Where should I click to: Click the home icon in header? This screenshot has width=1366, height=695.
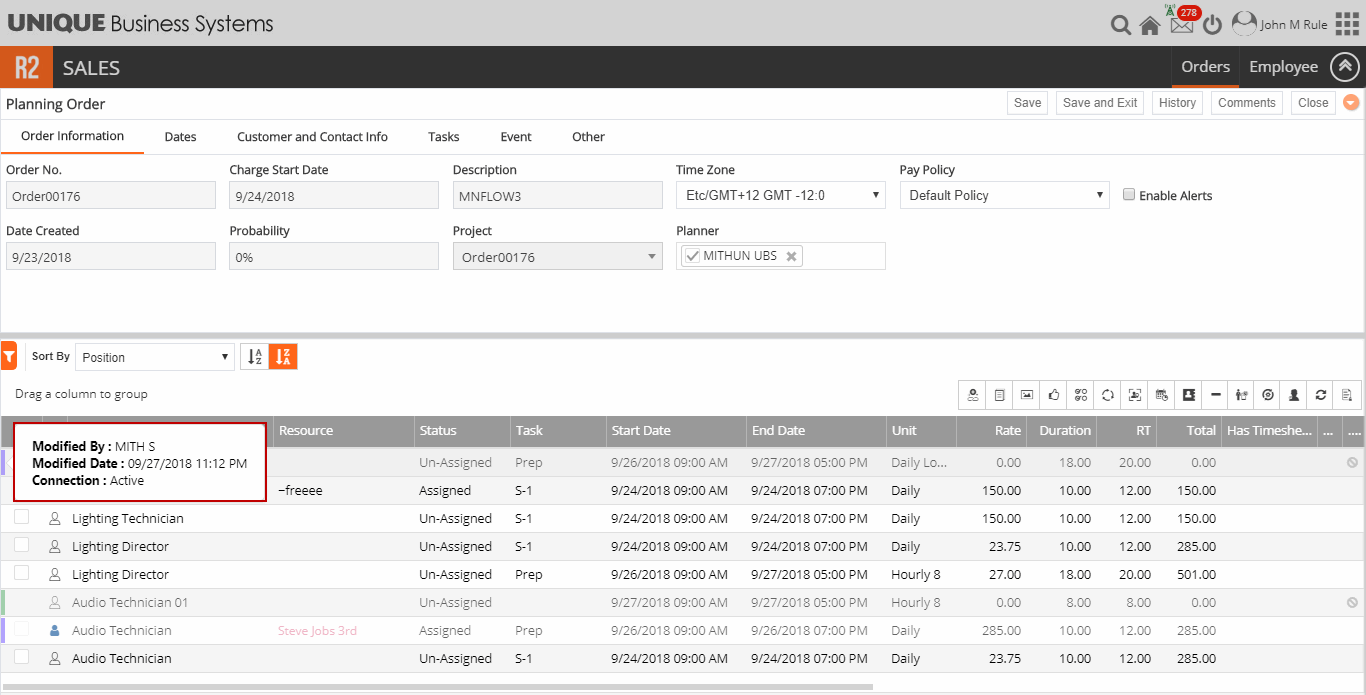point(1150,25)
